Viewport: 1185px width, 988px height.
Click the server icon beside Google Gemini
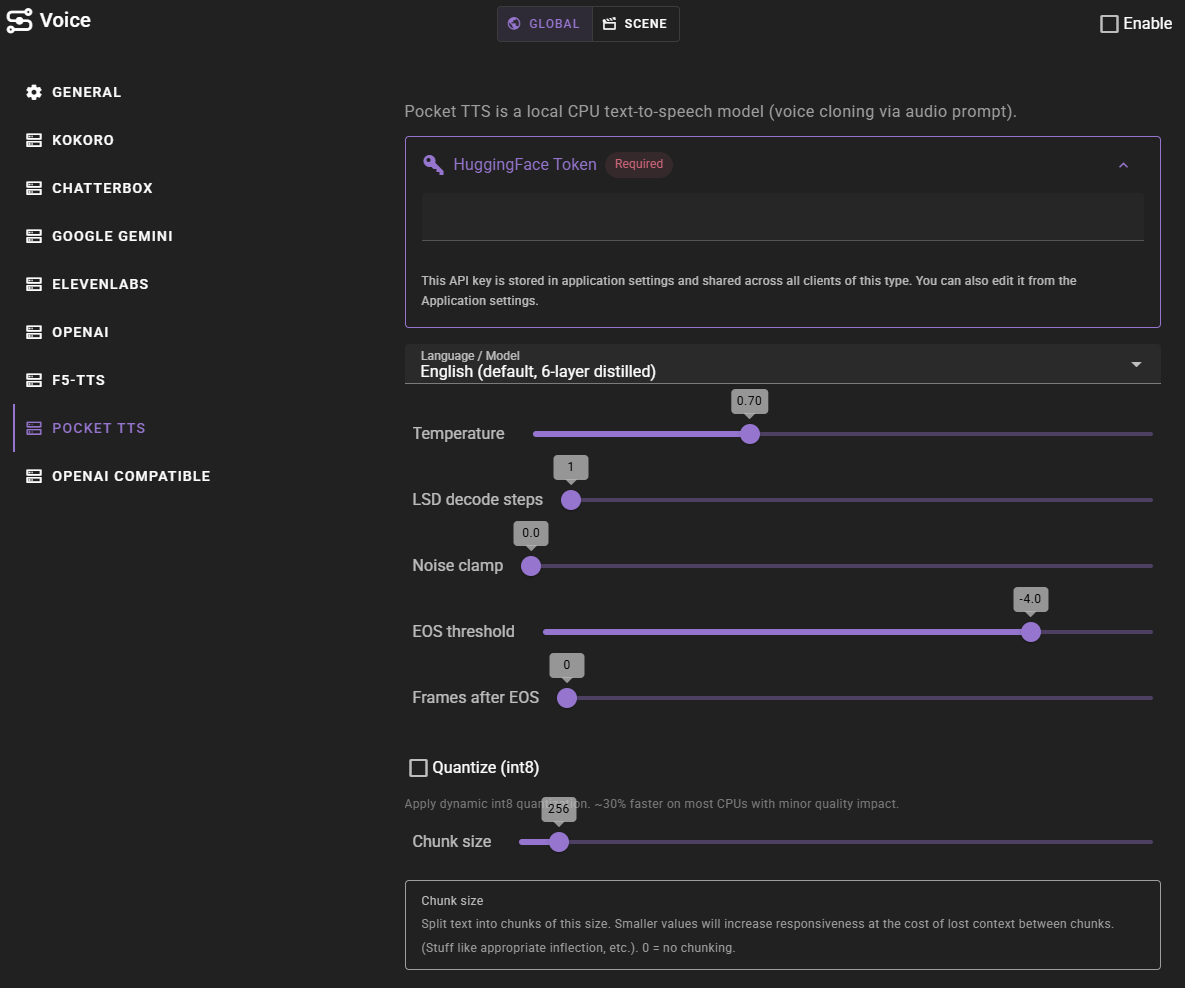coord(34,236)
